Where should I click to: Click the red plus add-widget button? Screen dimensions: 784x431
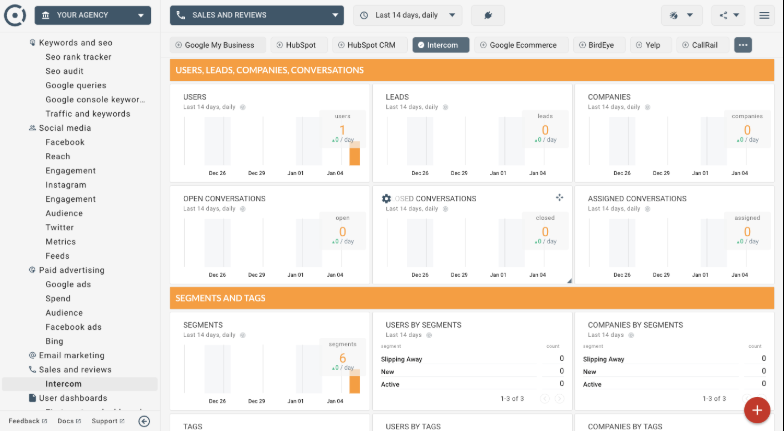757,409
